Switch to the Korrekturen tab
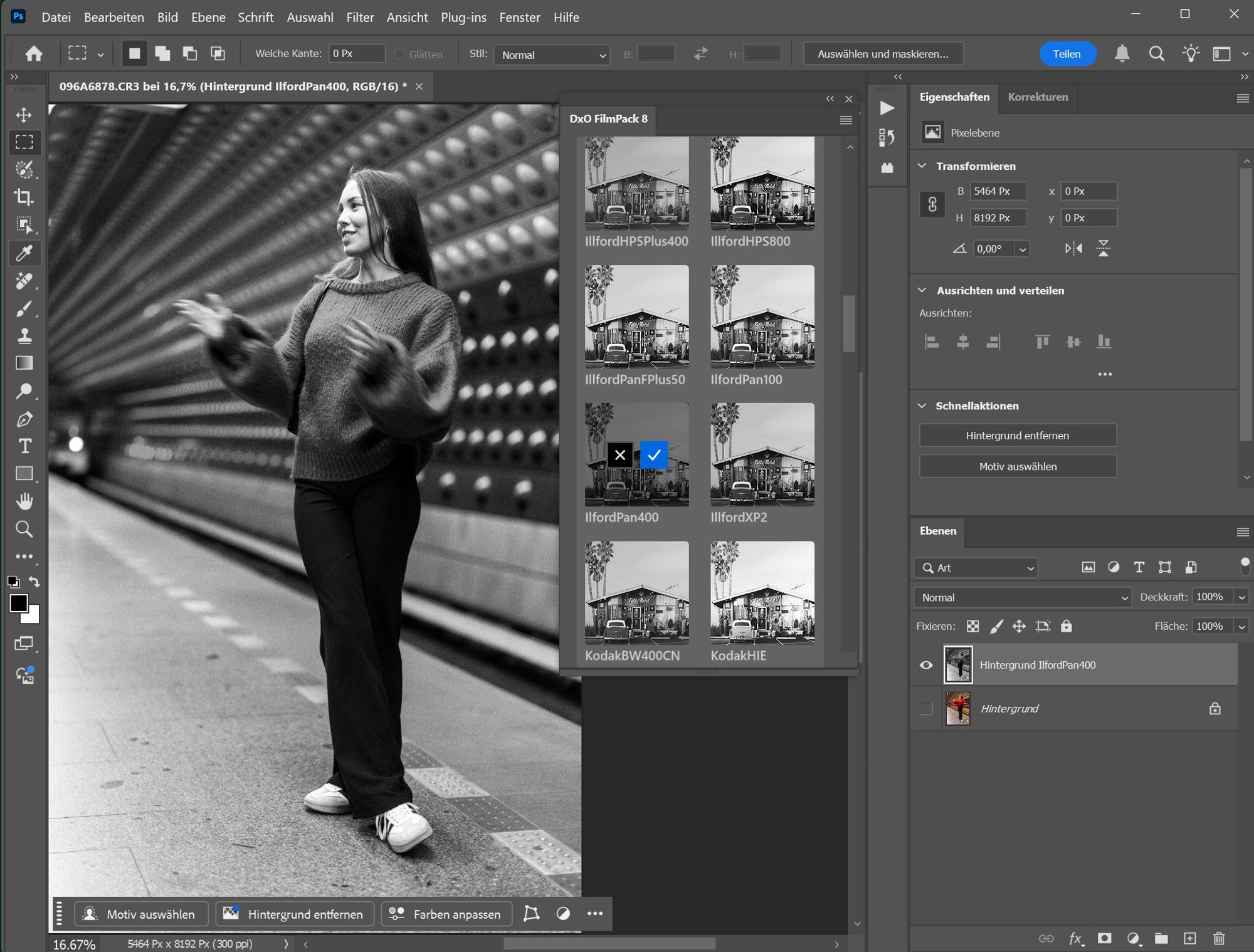 click(x=1038, y=97)
